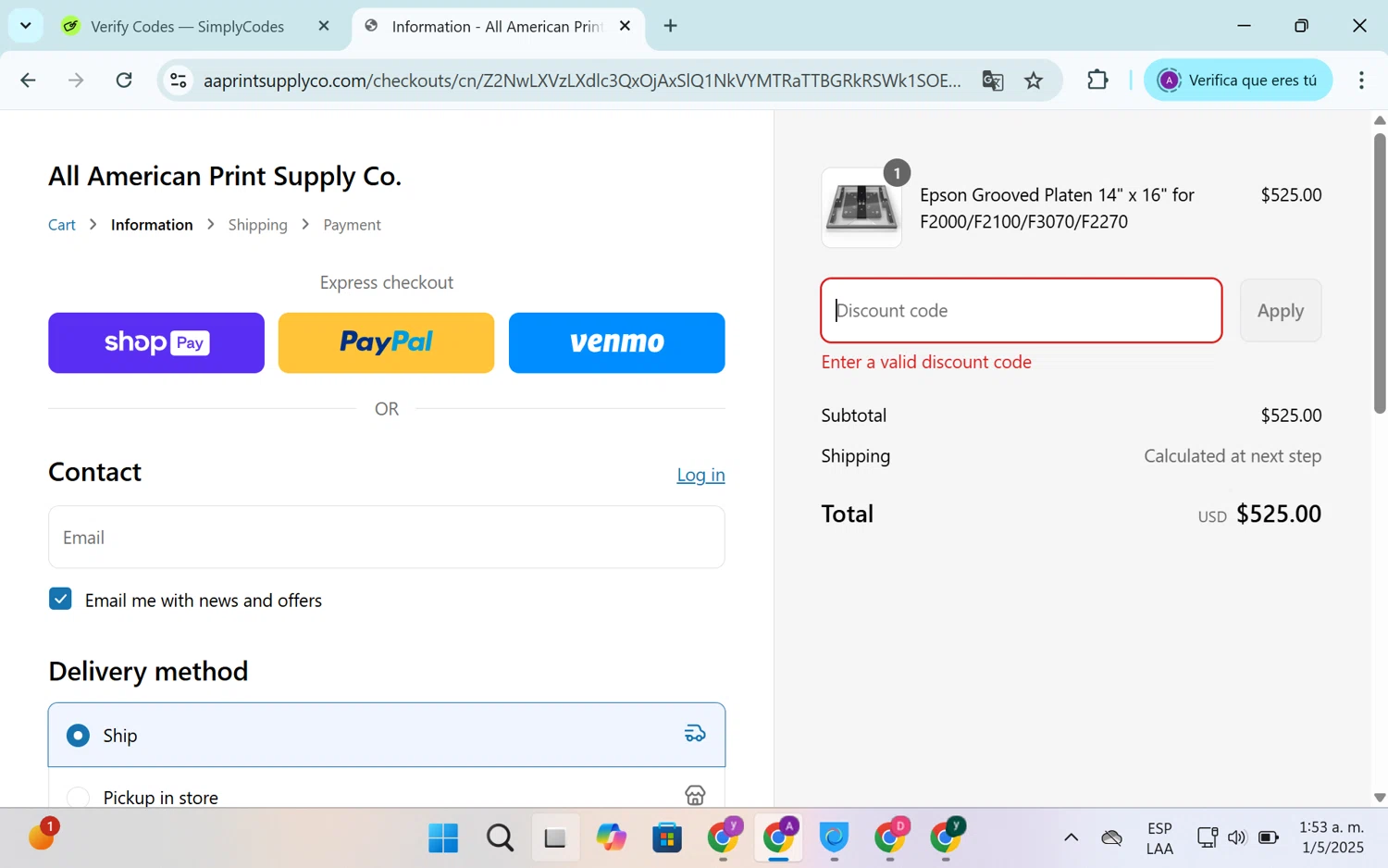Switch to the Verify Codes — SimplyCodes tab
The image size is (1388, 868).
point(188,27)
